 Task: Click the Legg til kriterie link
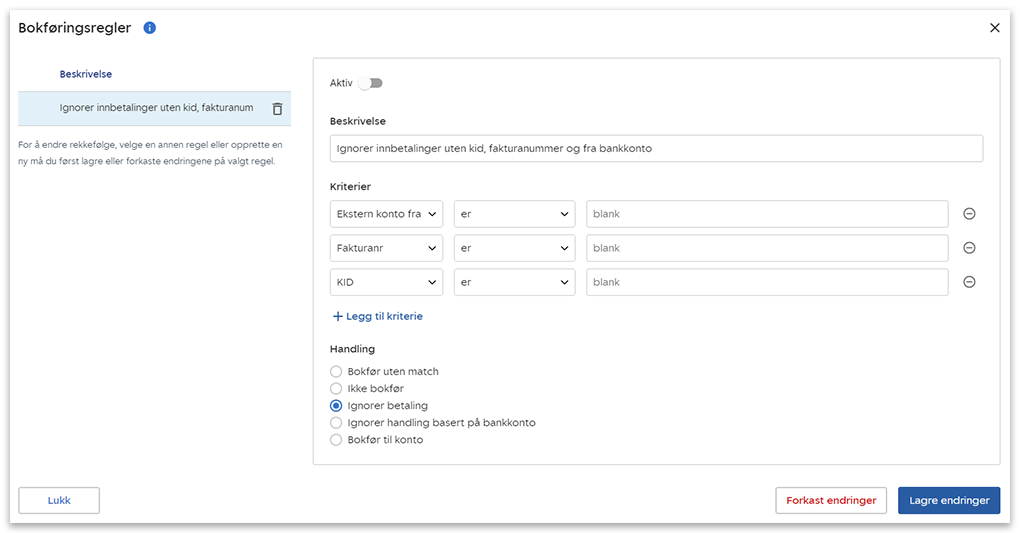click(x=377, y=316)
